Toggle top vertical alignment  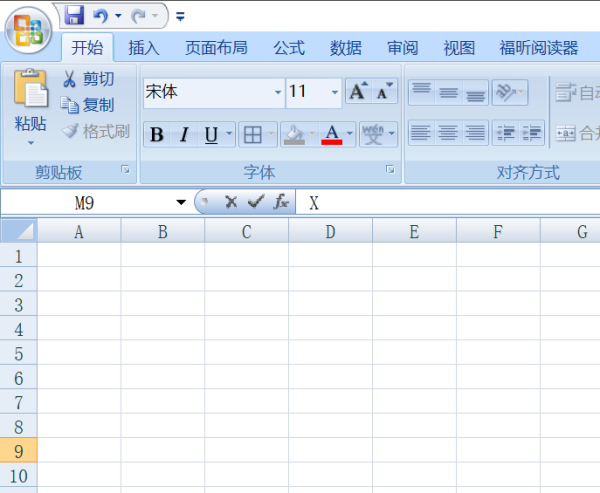coord(422,92)
